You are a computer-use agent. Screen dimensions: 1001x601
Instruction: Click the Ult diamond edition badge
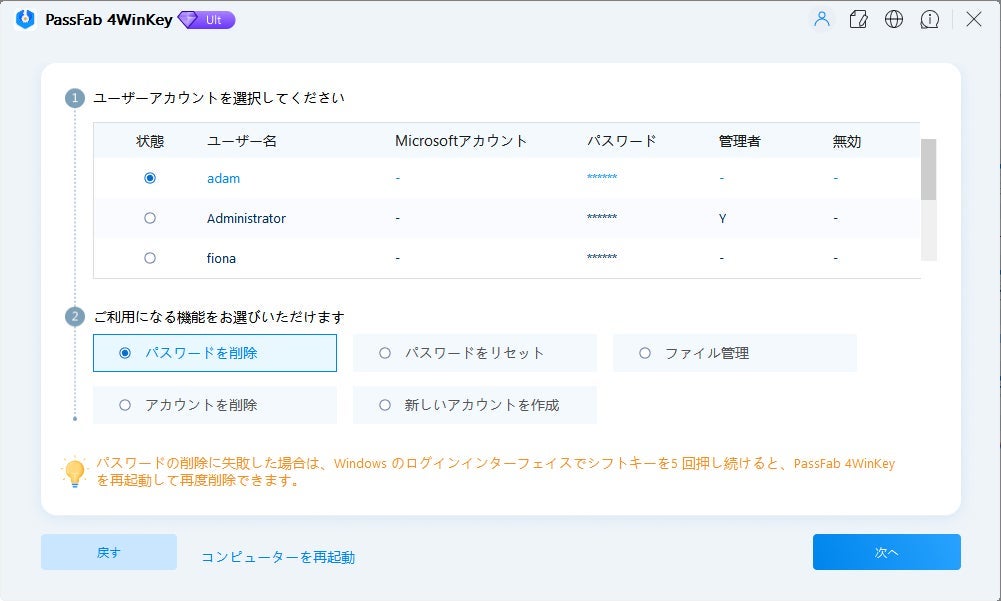click(x=206, y=20)
